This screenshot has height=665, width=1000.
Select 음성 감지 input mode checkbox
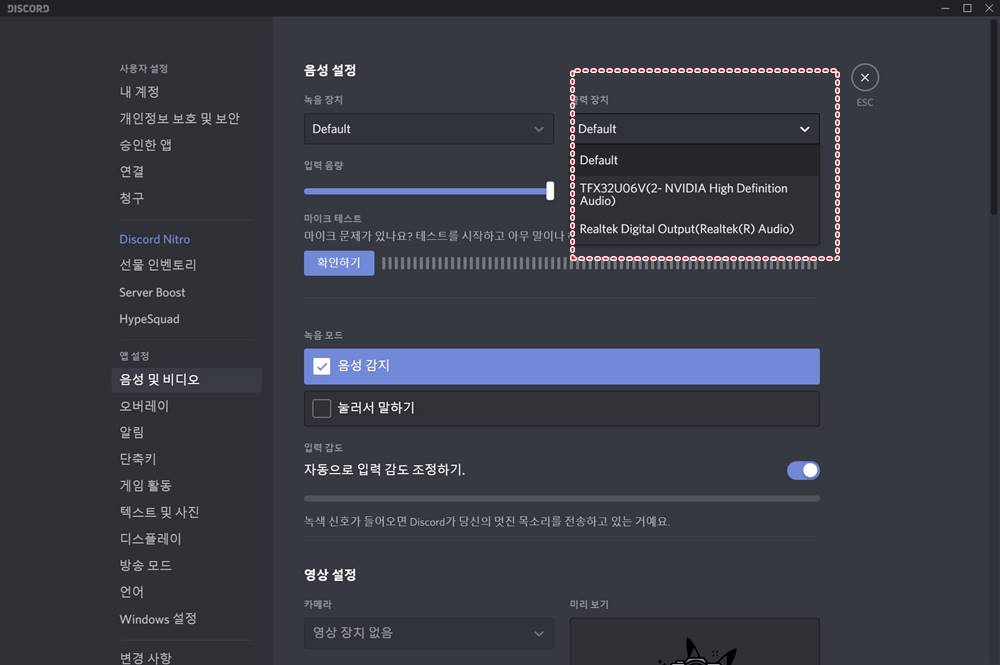(x=321, y=366)
